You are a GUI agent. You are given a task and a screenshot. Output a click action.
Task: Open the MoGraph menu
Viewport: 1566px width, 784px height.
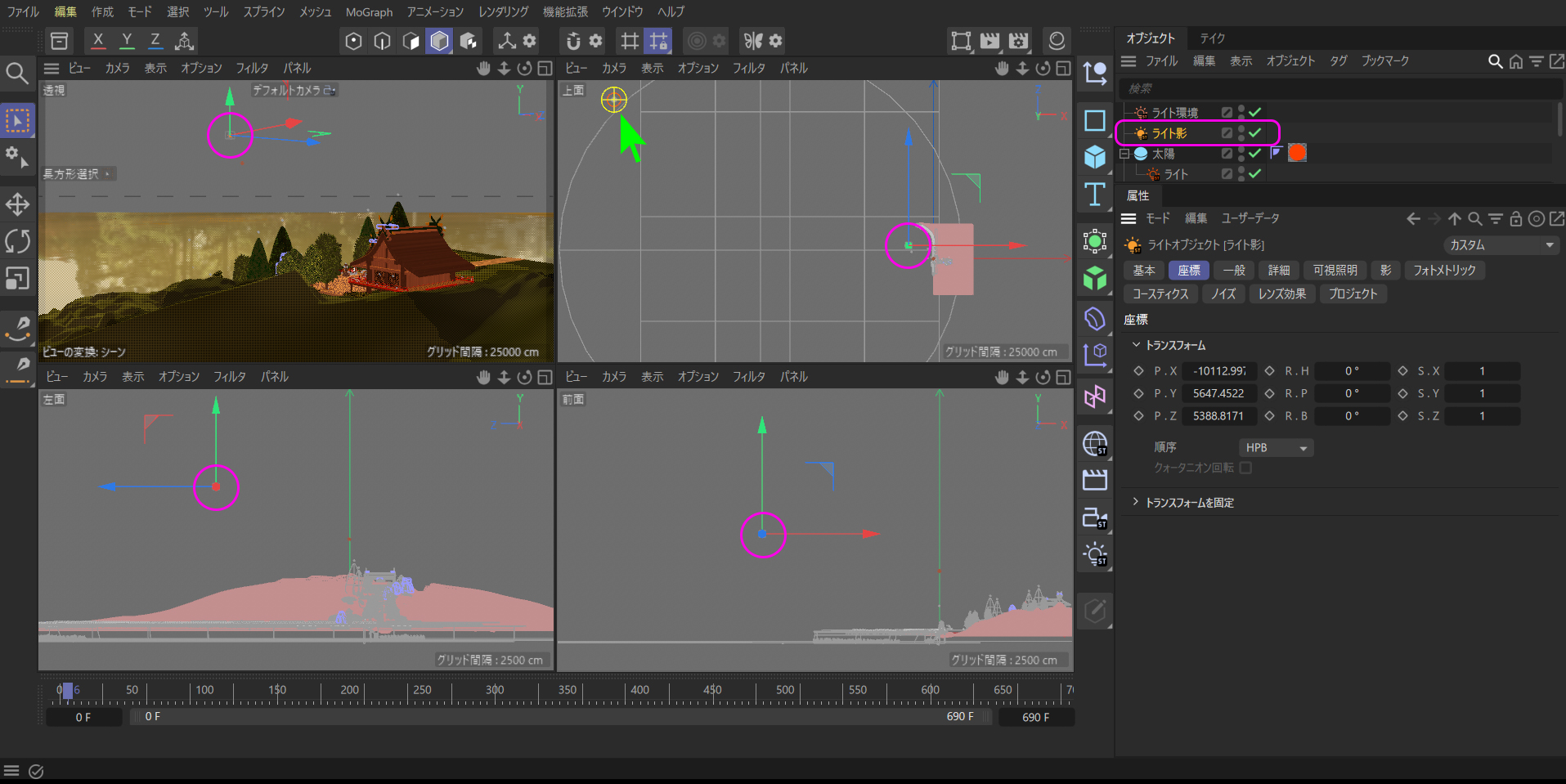(369, 12)
